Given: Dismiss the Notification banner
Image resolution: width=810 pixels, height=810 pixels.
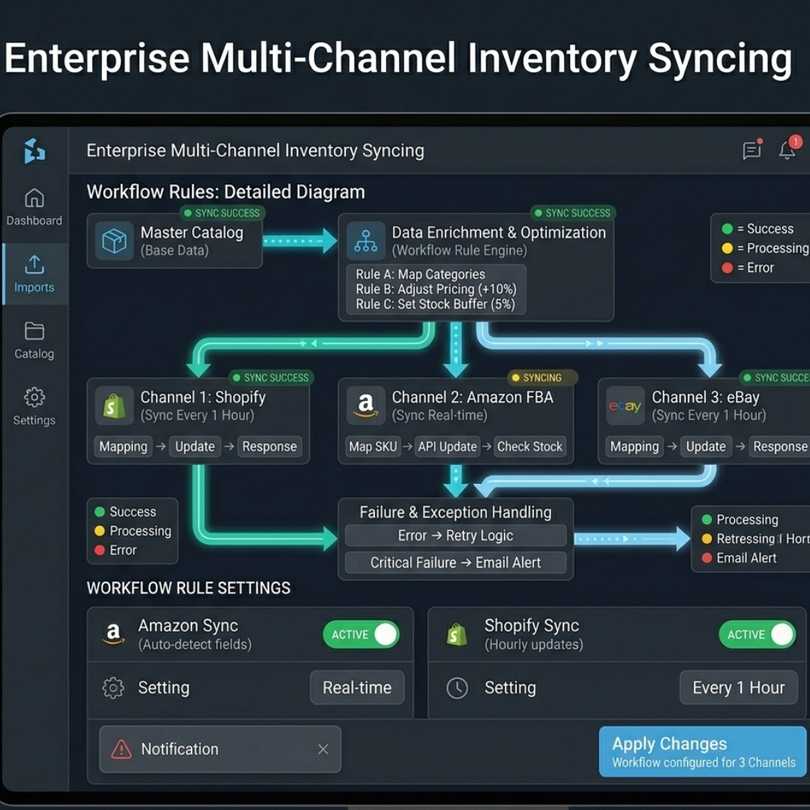Looking at the screenshot, I should click(x=323, y=749).
